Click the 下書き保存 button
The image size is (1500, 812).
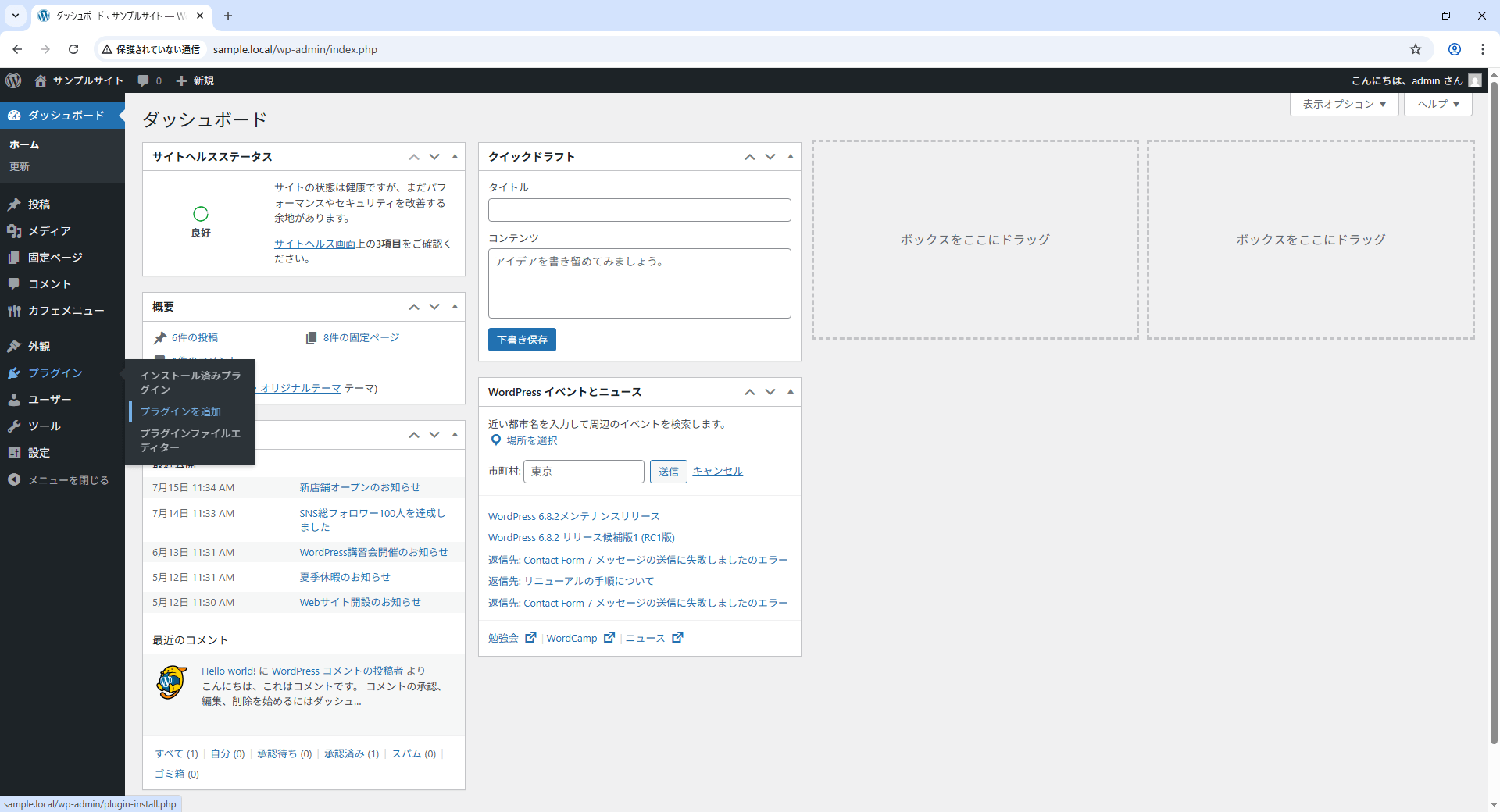tap(522, 340)
